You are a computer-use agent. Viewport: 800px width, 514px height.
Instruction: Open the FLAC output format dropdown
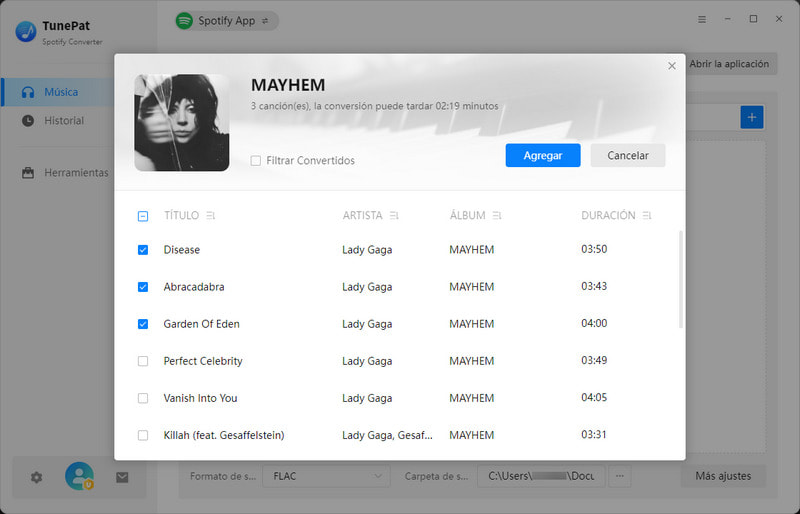click(x=327, y=476)
